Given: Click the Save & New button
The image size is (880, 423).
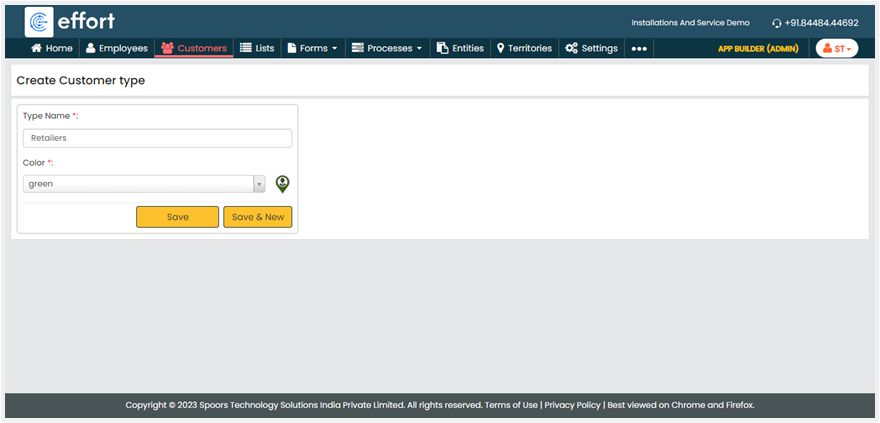Looking at the screenshot, I should pyautogui.click(x=257, y=217).
